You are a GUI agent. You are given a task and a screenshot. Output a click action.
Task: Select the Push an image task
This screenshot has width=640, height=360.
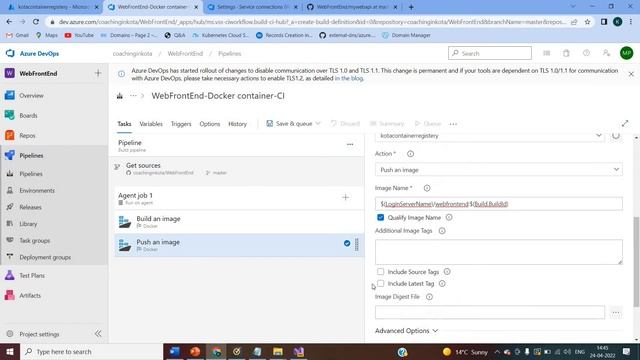[x=239, y=245]
